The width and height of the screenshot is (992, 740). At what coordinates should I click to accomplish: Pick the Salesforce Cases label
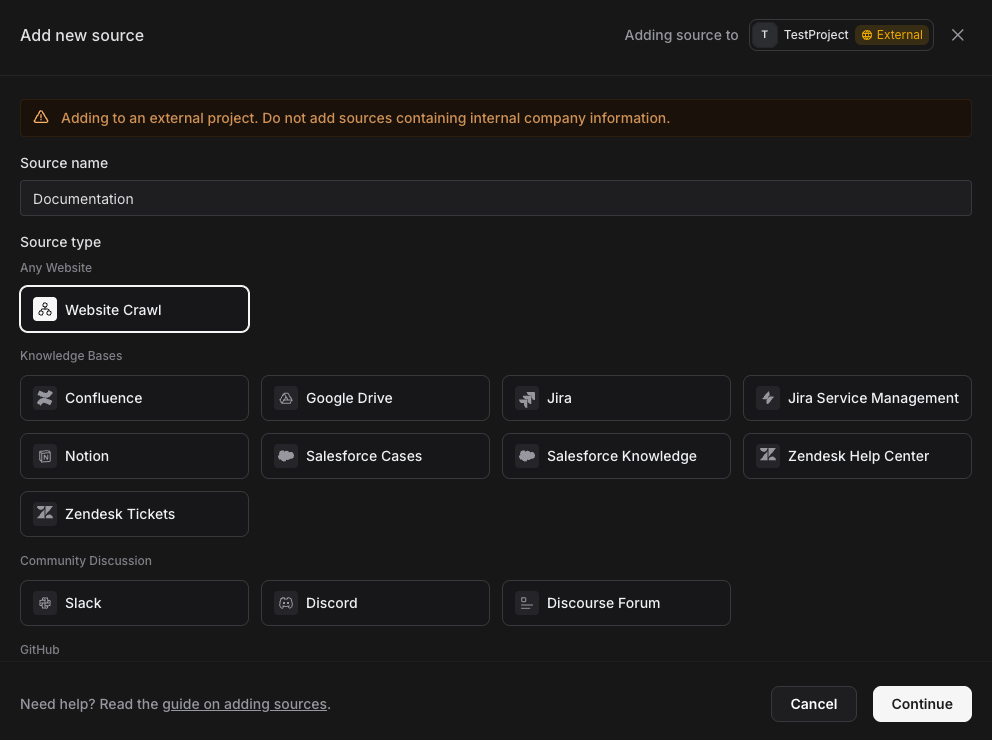pos(364,456)
